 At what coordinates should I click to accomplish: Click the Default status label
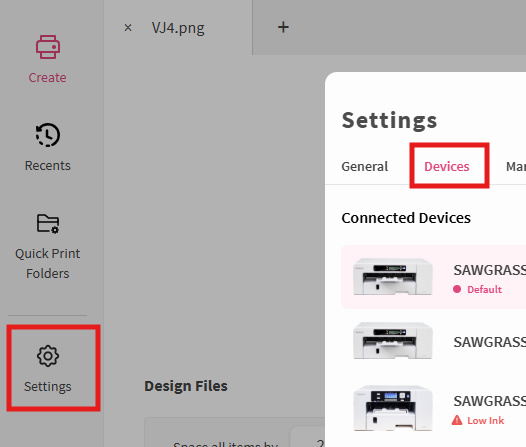pyautogui.click(x=484, y=289)
